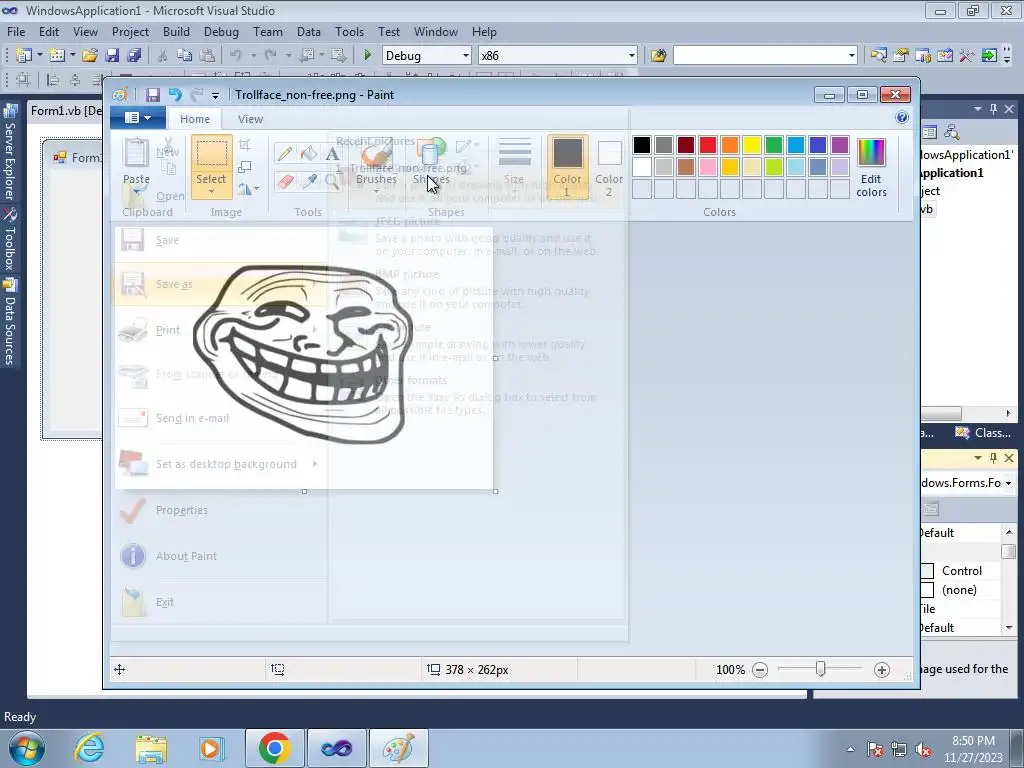
Task: Open the Debug configuration dropdown
Action: 466,56
